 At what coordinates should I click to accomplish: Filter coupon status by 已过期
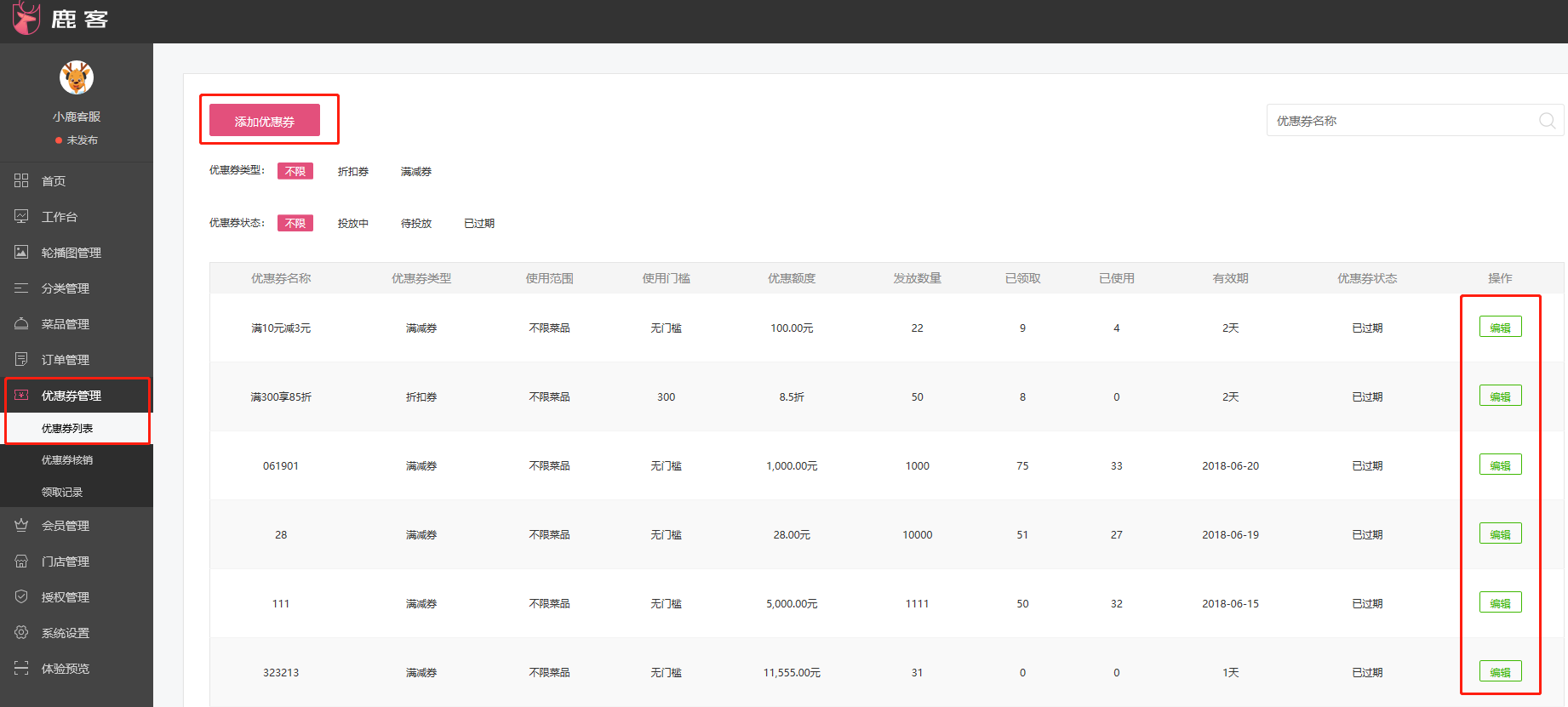[x=479, y=223]
